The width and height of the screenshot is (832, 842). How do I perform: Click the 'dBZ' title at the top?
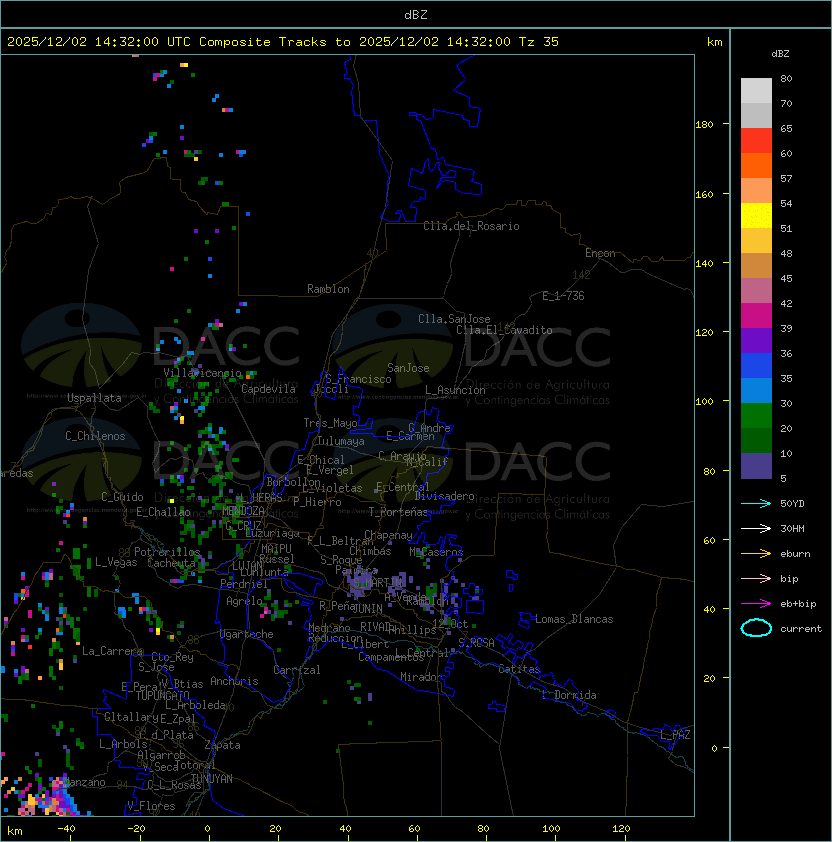click(x=416, y=15)
